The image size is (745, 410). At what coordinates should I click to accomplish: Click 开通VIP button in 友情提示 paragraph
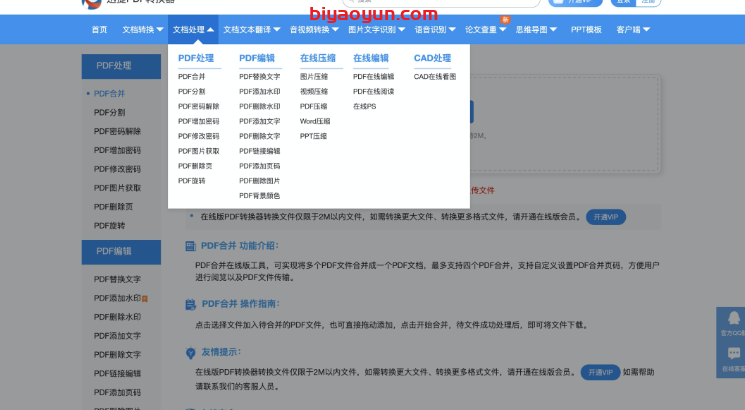click(x=601, y=372)
